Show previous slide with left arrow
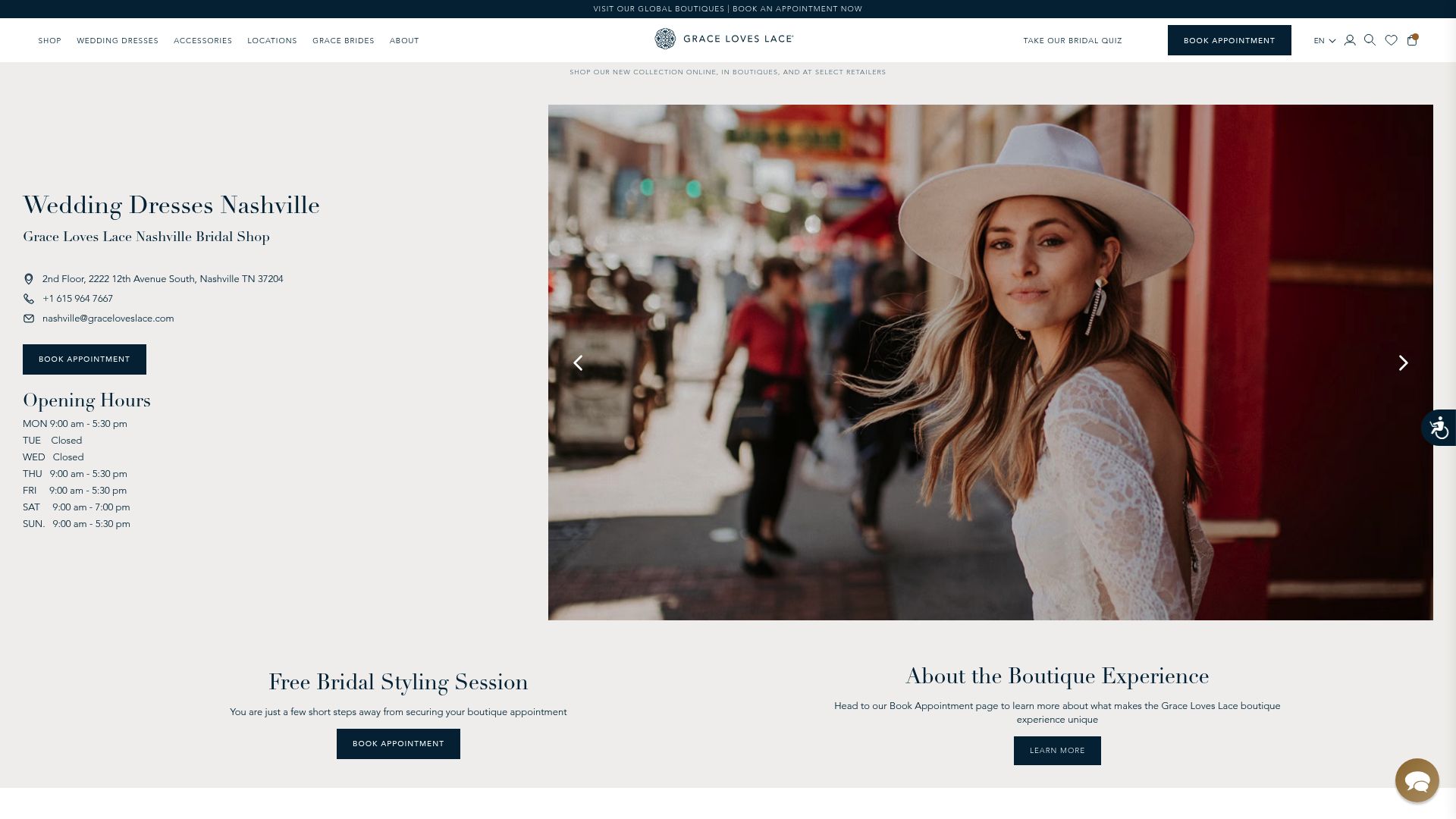 point(578,363)
